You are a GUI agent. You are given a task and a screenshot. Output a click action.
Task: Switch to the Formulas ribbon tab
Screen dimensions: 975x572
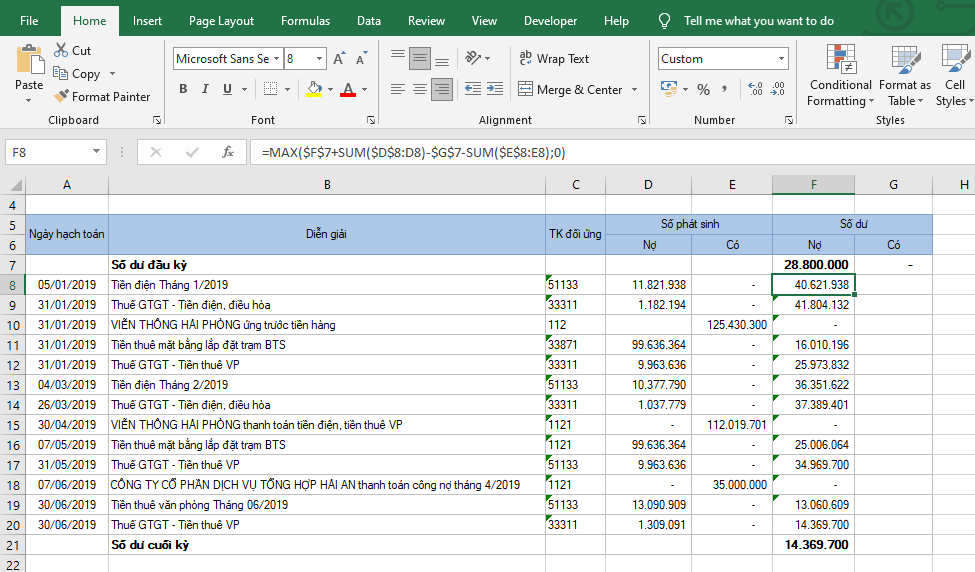pyautogui.click(x=305, y=21)
